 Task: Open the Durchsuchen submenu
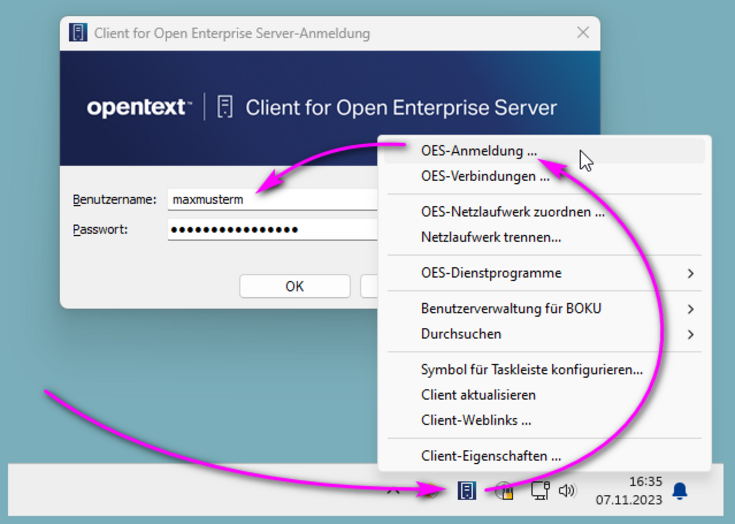[544, 334]
